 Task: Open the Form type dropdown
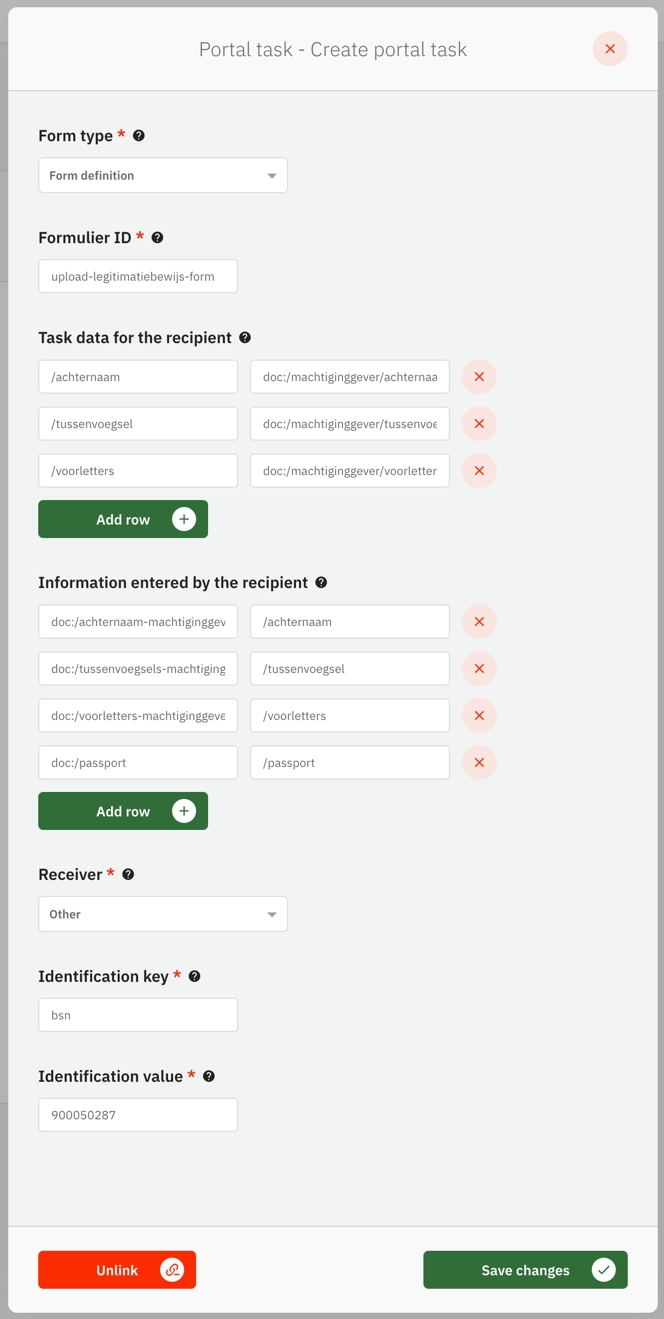tap(163, 176)
